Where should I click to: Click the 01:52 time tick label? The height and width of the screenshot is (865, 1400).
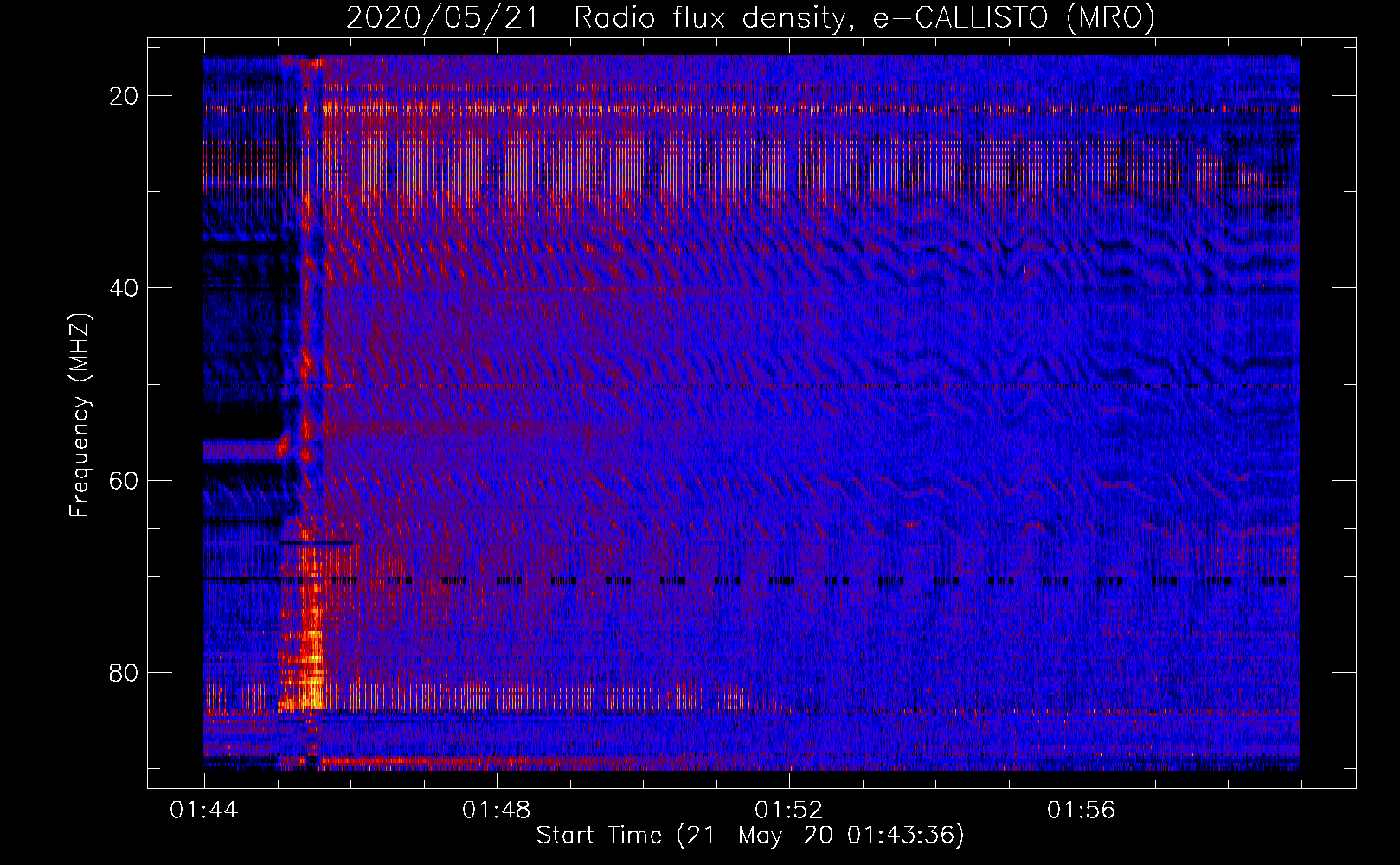789,811
